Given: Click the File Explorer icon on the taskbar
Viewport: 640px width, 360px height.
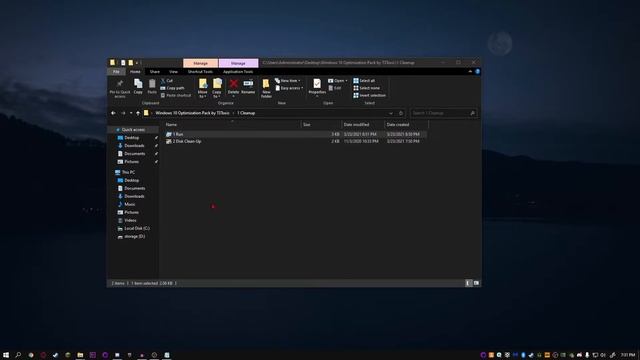Looking at the screenshot, I should (x=80, y=355).
